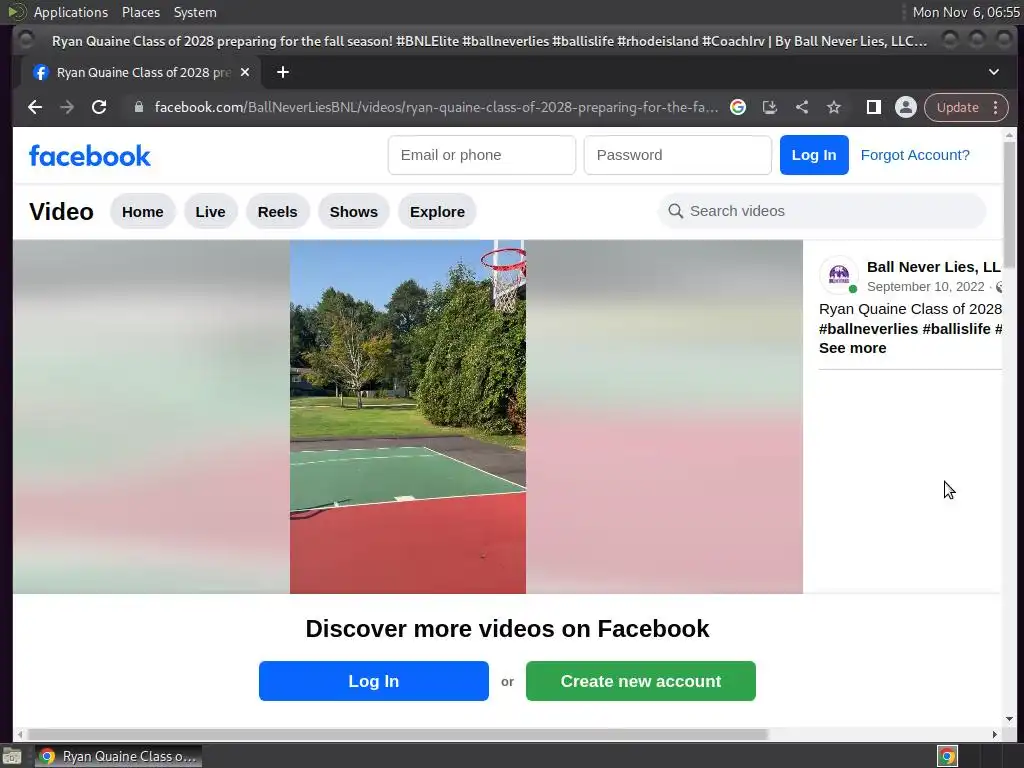1024x768 pixels.
Task: Toggle the browser side panel icon
Action: [x=873, y=107]
